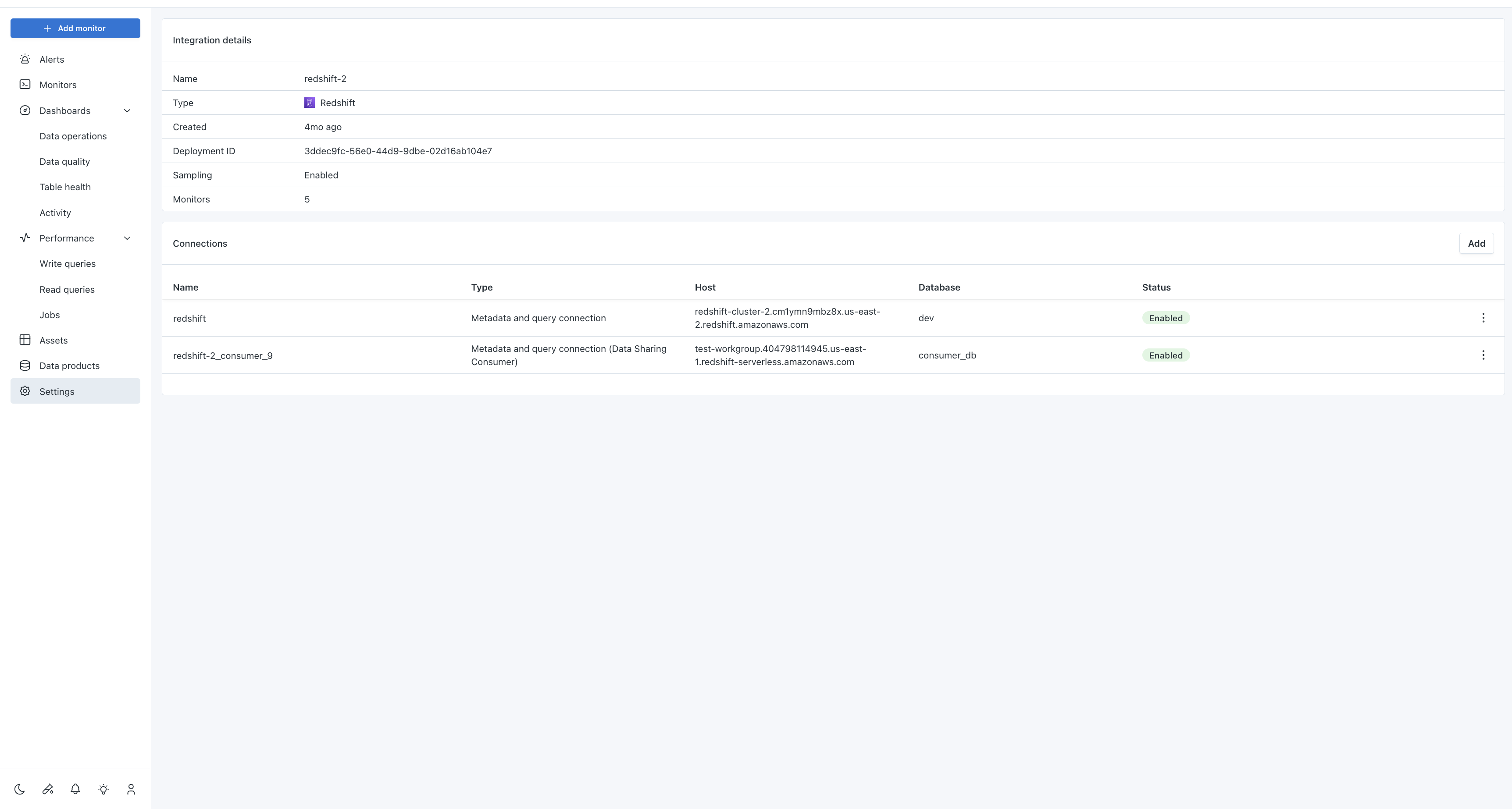Open options menu for redshift-2_consumer_9 connection
Image resolution: width=1512 pixels, height=809 pixels.
pos(1483,355)
